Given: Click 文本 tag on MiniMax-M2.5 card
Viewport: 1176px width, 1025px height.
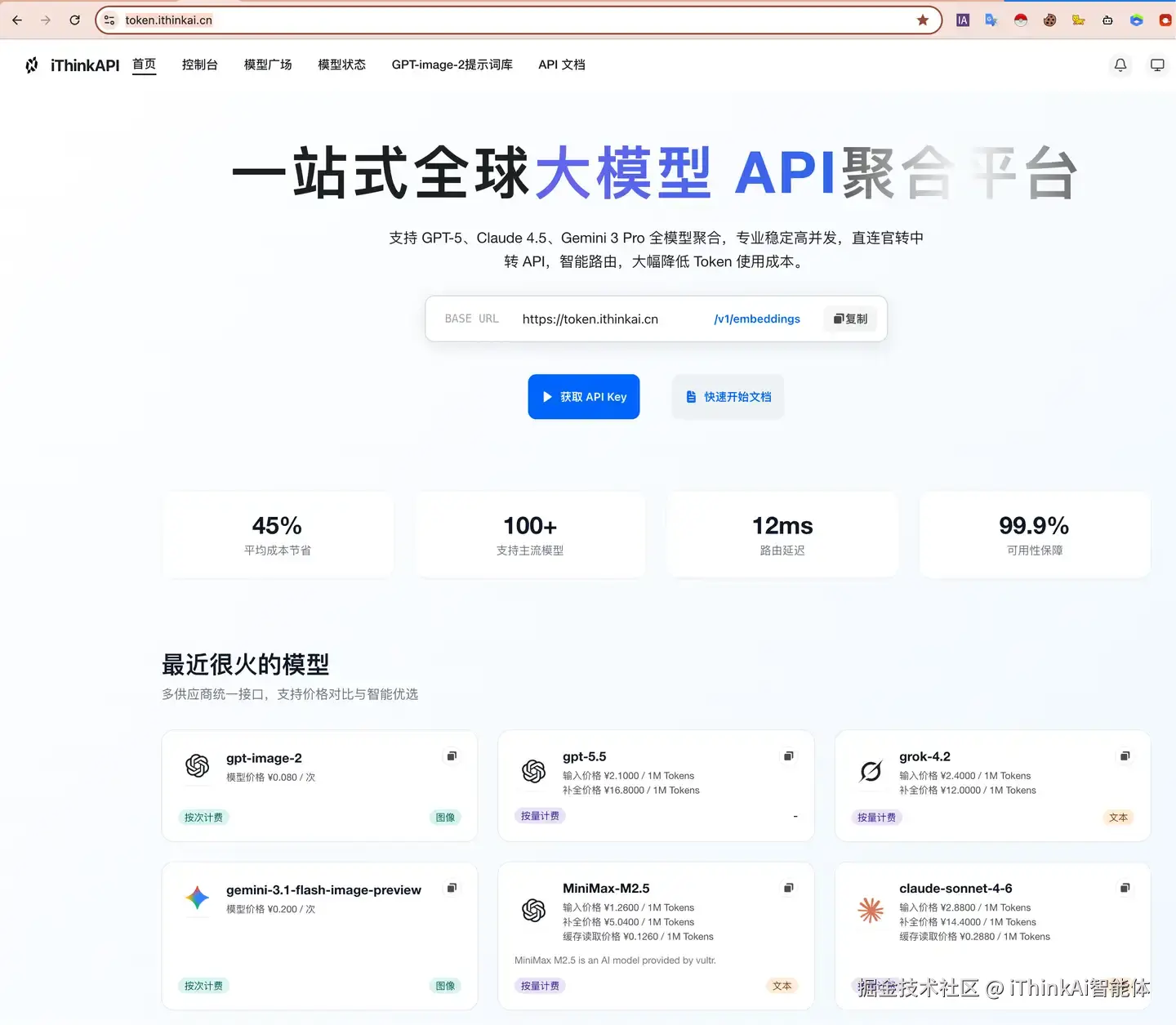Looking at the screenshot, I should (x=782, y=986).
